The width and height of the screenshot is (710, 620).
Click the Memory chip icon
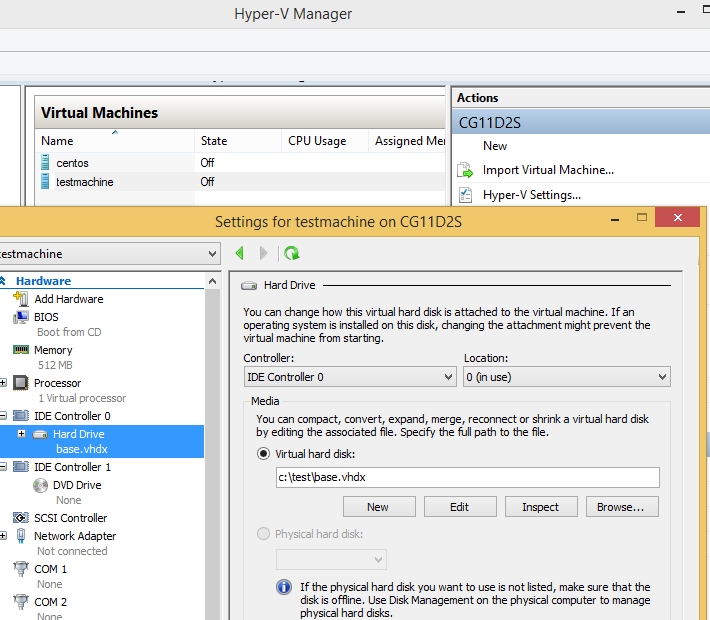click(x=21, y=350)
